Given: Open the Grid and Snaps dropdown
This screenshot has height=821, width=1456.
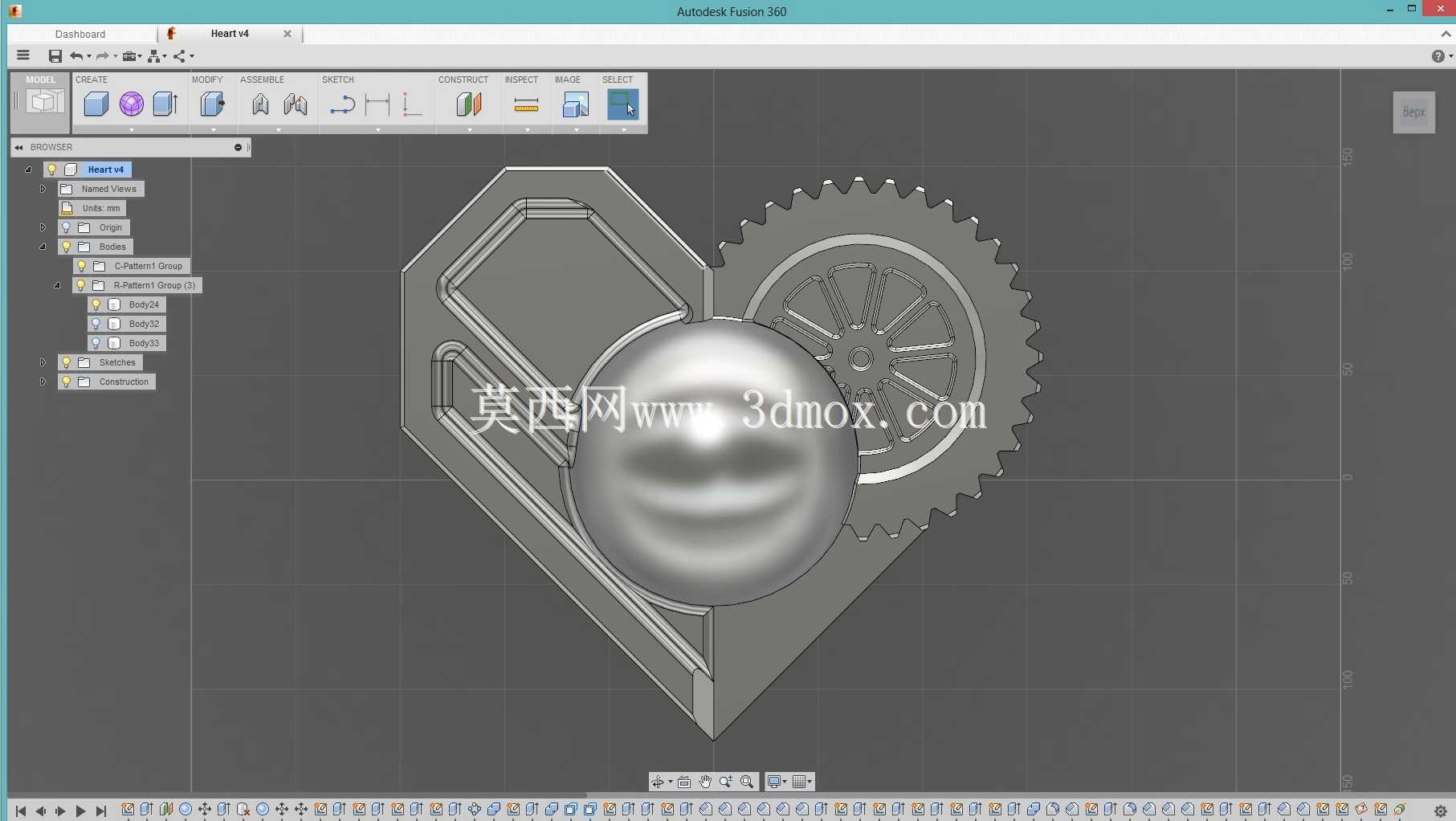Looking at the screenshot, I should tap(802, 782).
